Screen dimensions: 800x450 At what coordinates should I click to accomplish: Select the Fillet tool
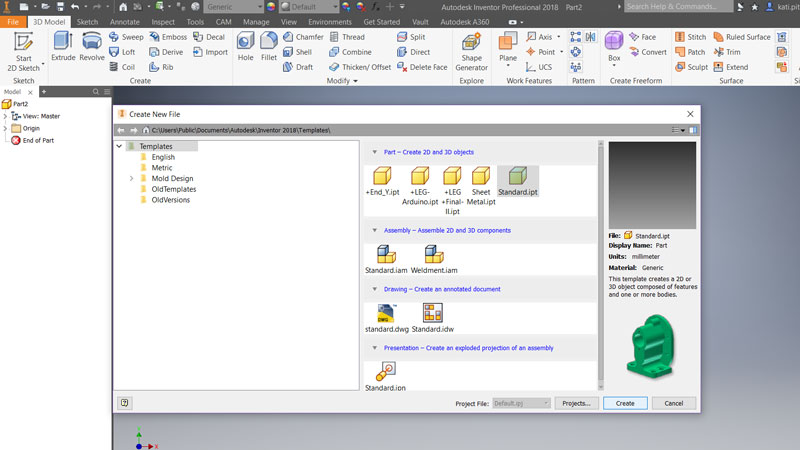(x=269, y=46)
